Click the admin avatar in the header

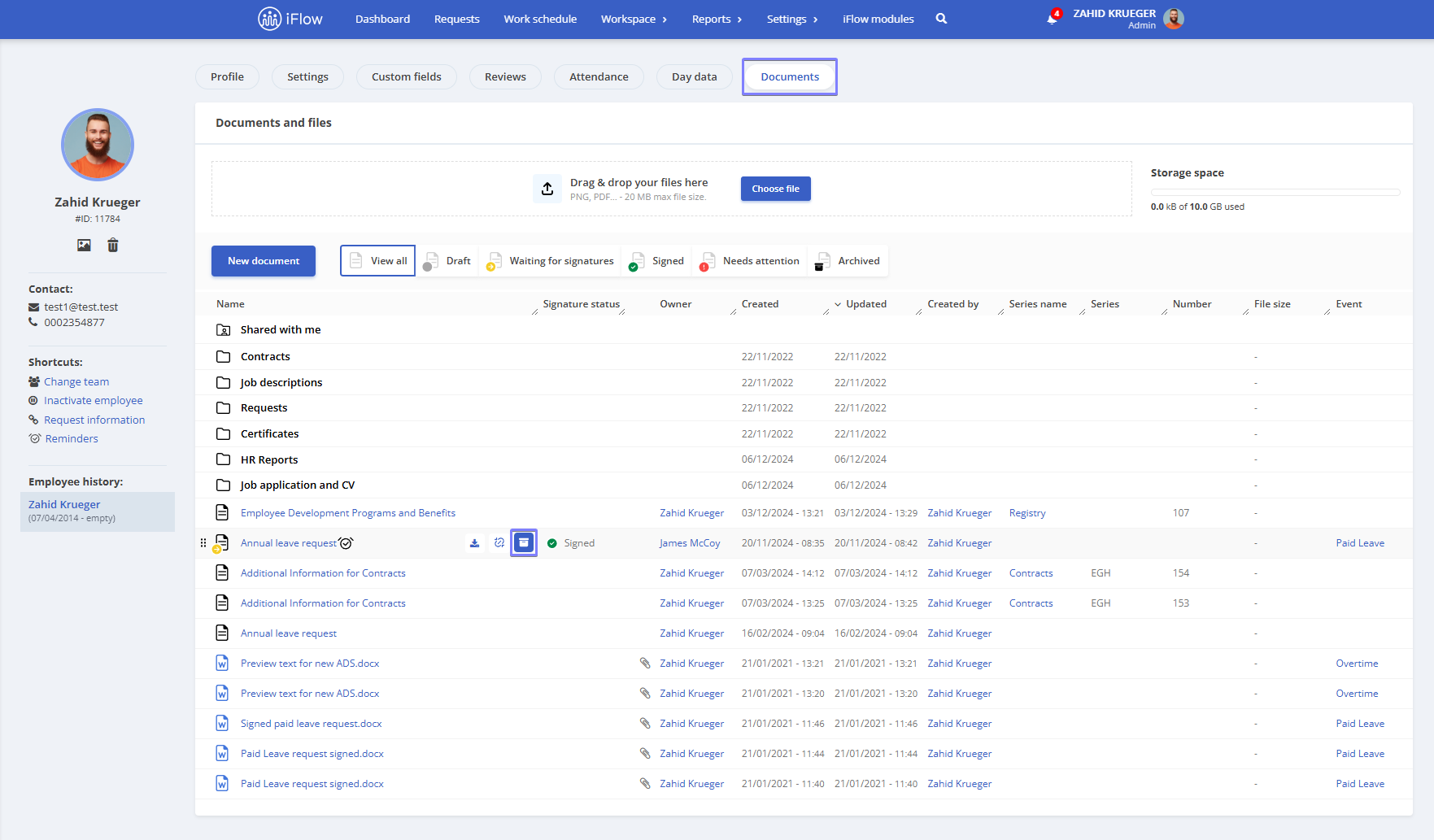click(x=1174, y=18)
